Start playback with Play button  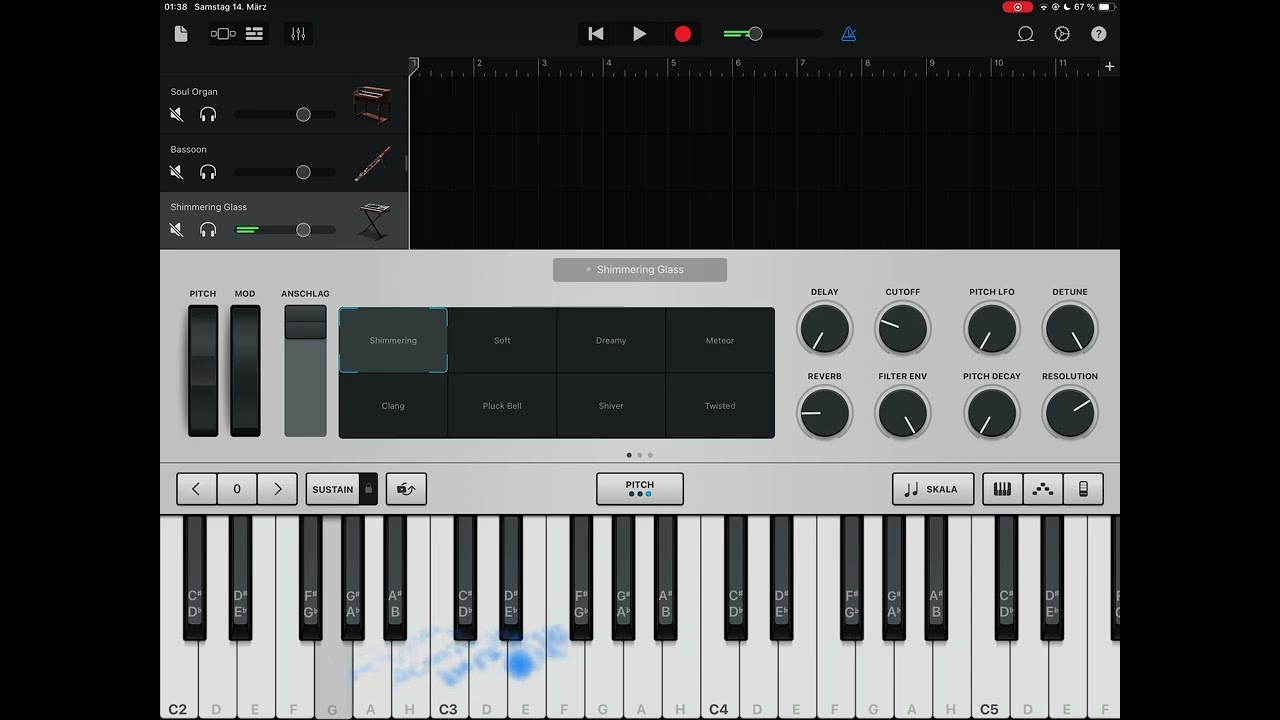640,34
